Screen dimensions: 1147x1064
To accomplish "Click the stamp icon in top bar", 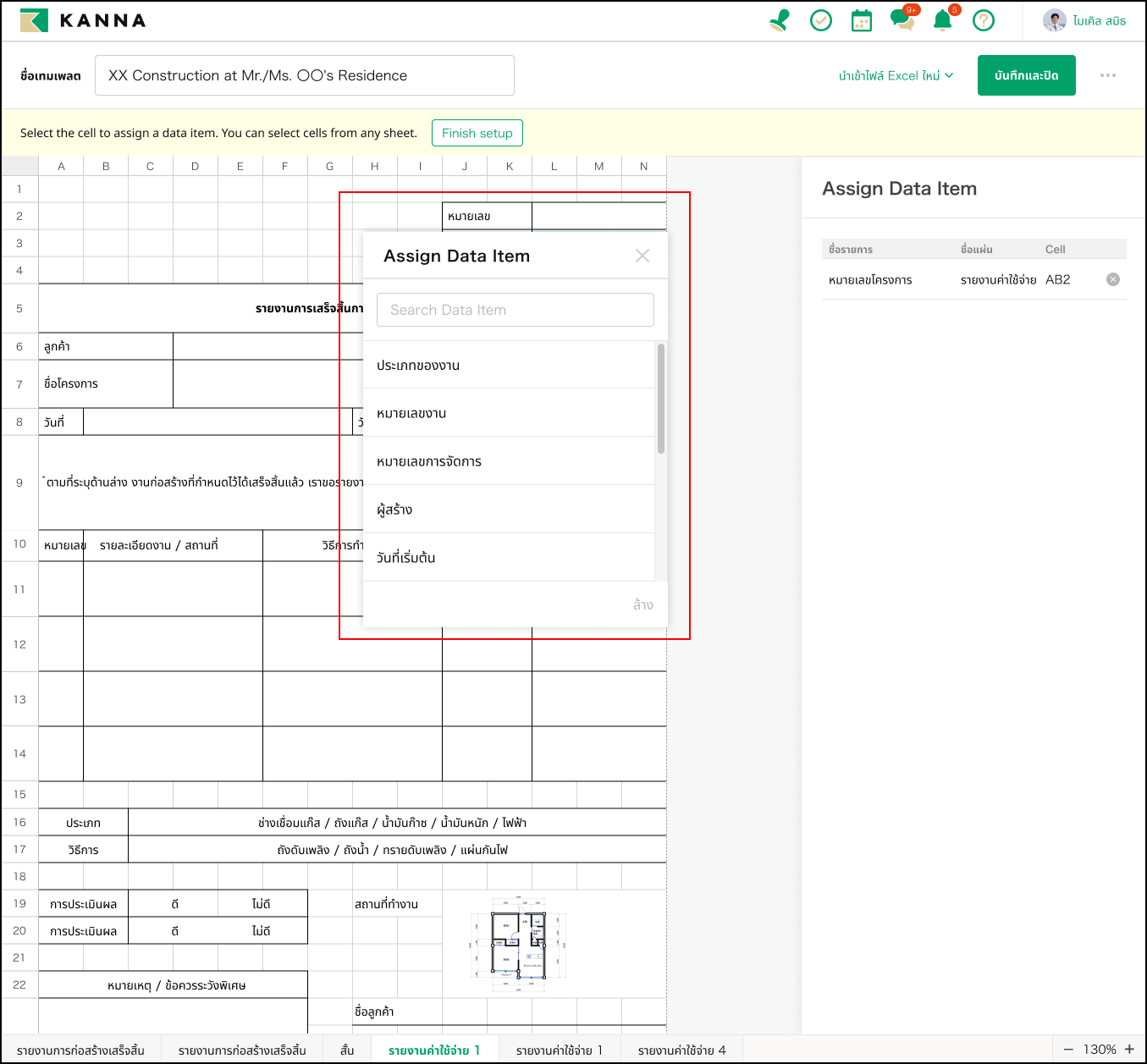I will pos(780,20).
